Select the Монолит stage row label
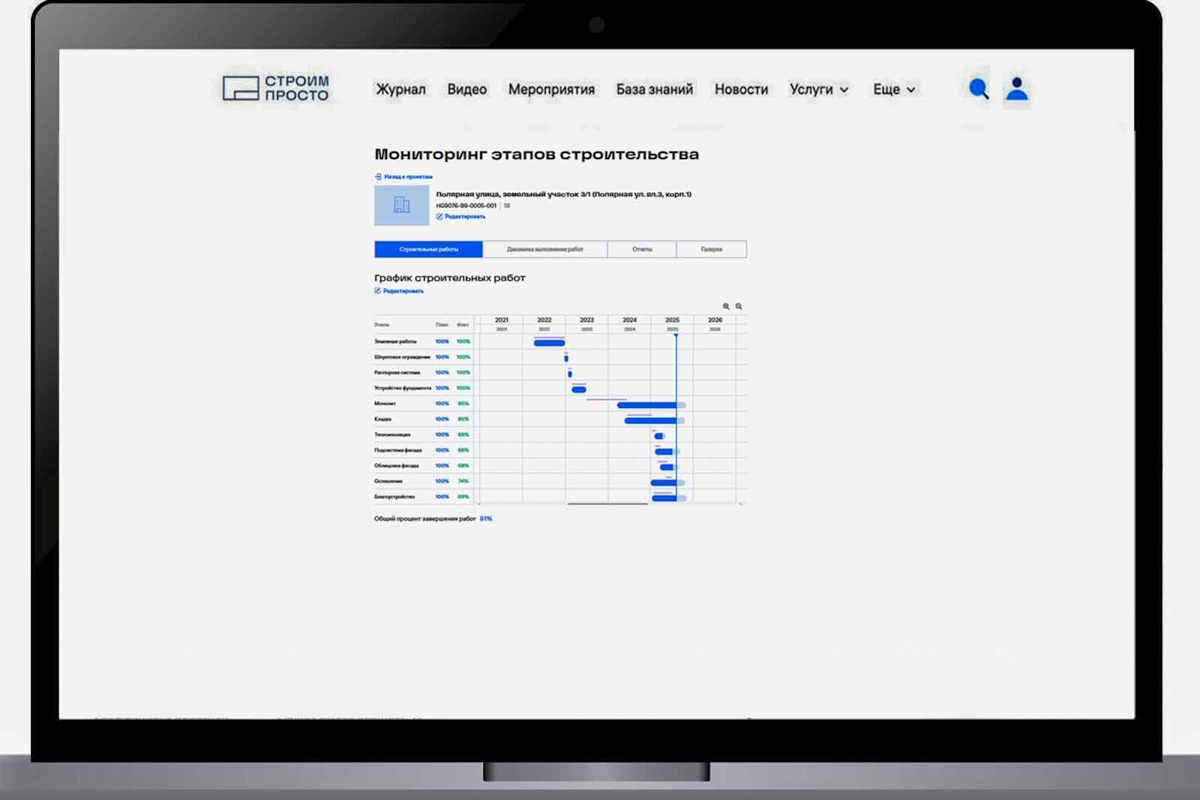The height and width of the screenshot is (800, 1200). coord(385,404)
